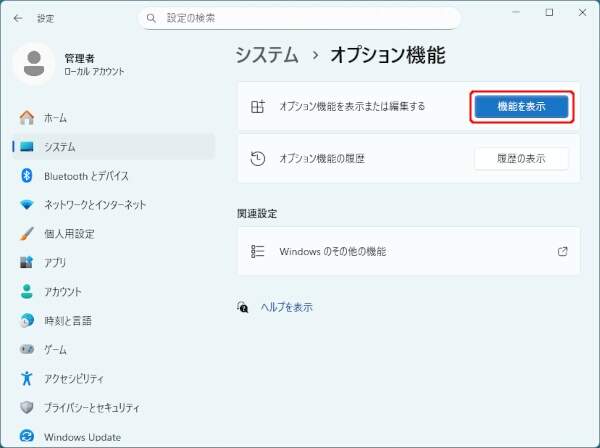The image size is (600, 448).
Task: Open the アクセシビリティ figure icon
Action: (x=27, y=378)
